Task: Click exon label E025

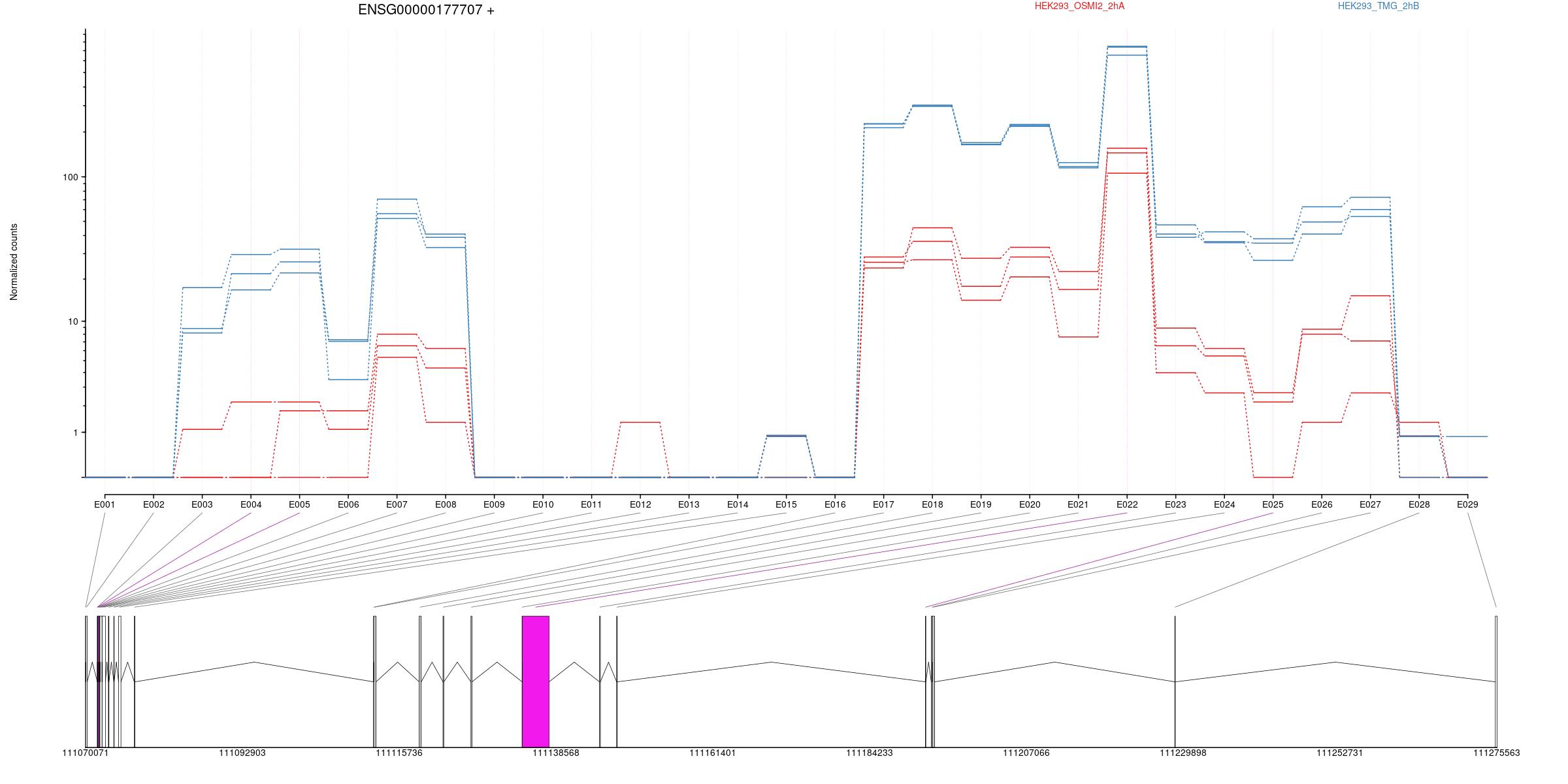Action: point(1273,504)
